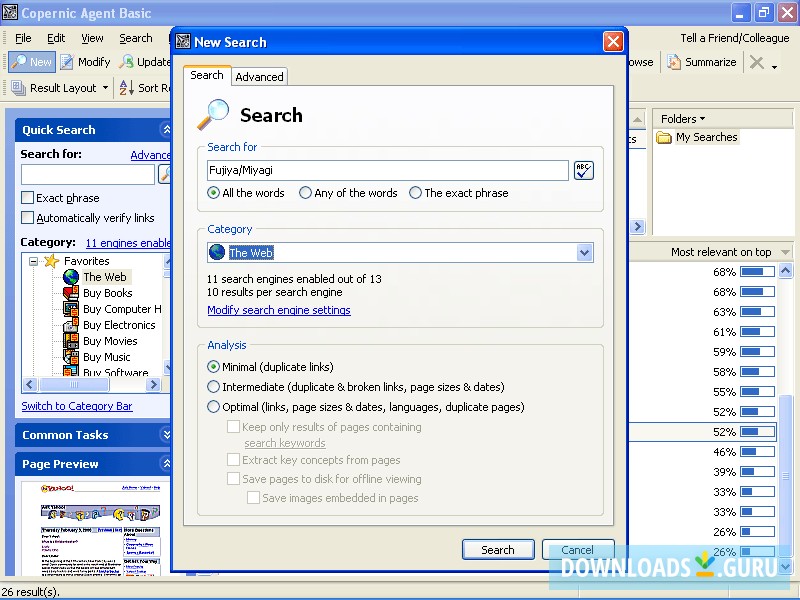Open the Category dropdown showing The Web
Image resolution: width=800 pixels, height=600 pixels.
(585, 253)
